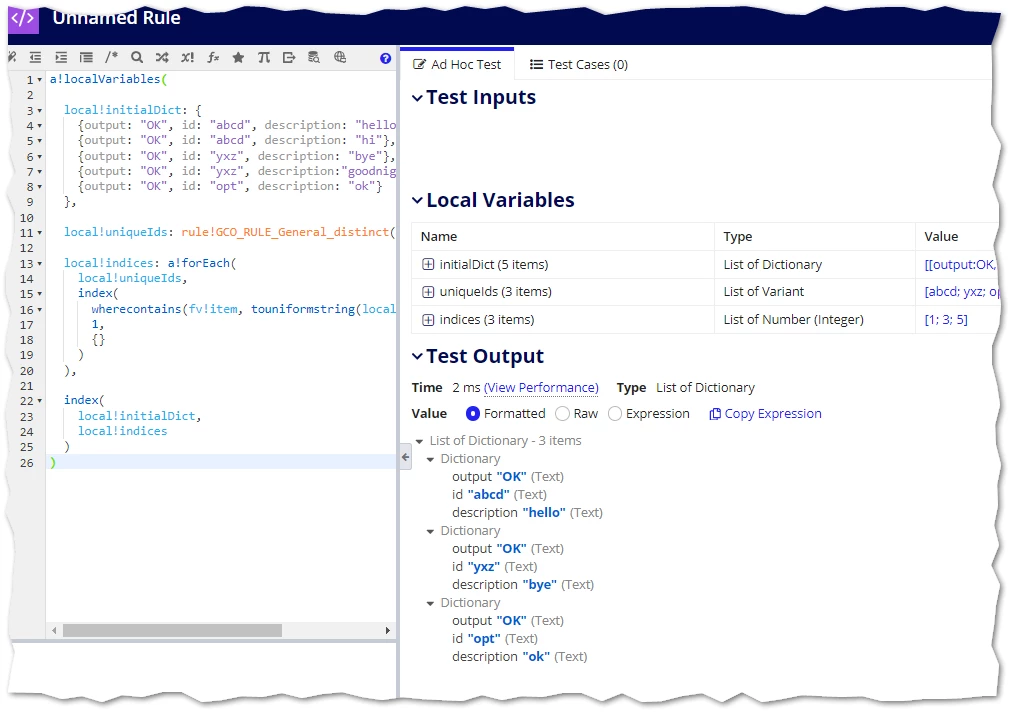Select the Formatted radio button
The image size is (1011, 712).
pyautogui.click(x=473, y=413)
